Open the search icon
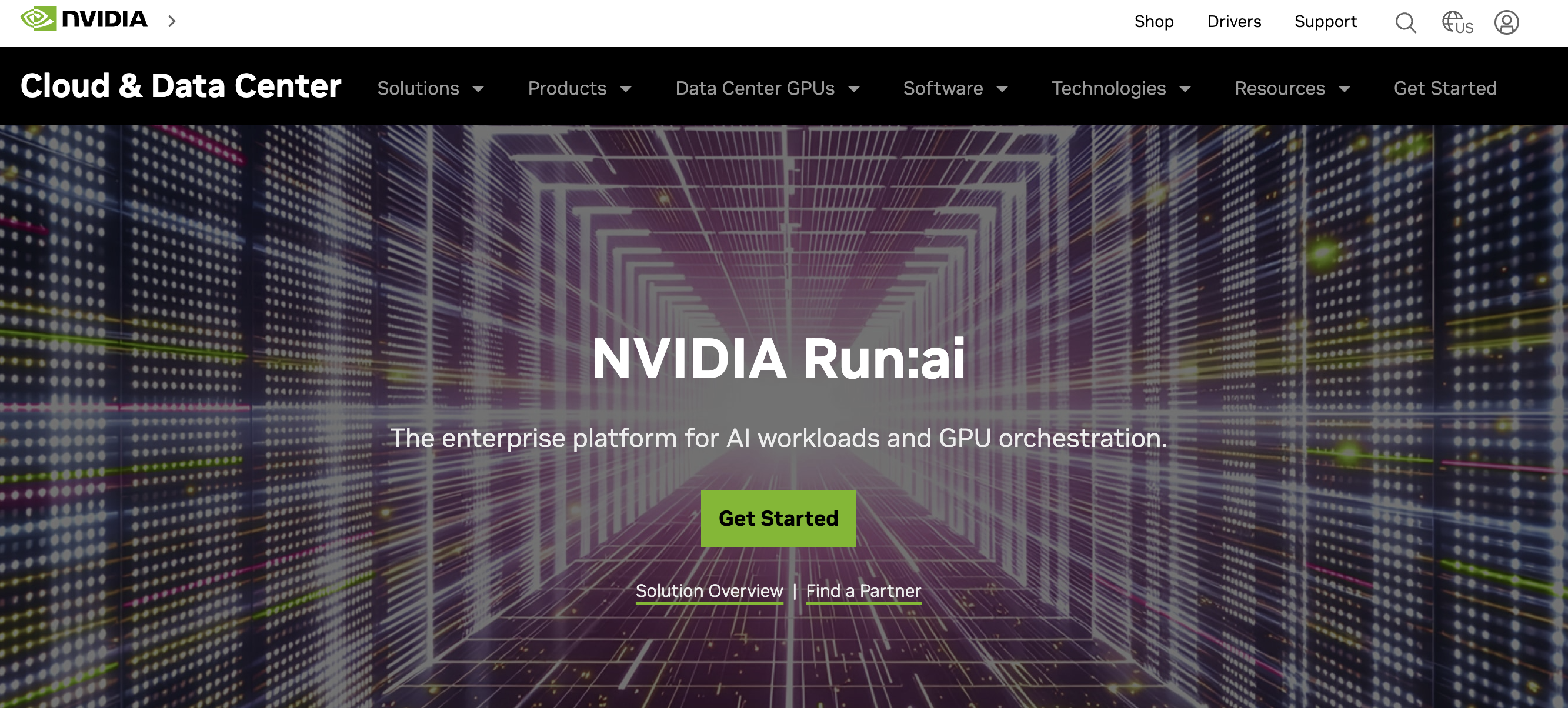 tap(1406, 22)
